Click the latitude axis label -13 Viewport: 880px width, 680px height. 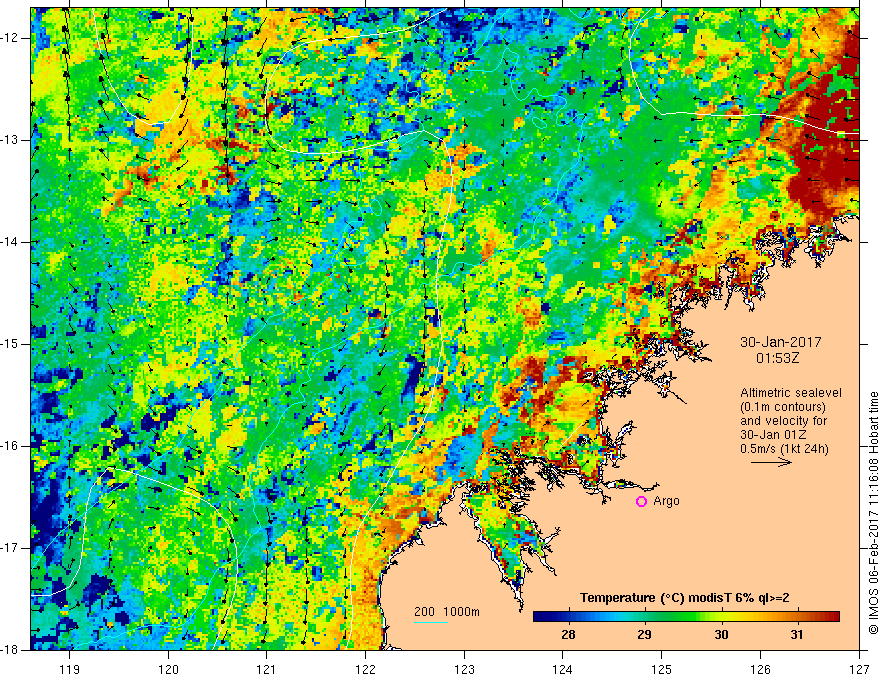coord(11,140)
